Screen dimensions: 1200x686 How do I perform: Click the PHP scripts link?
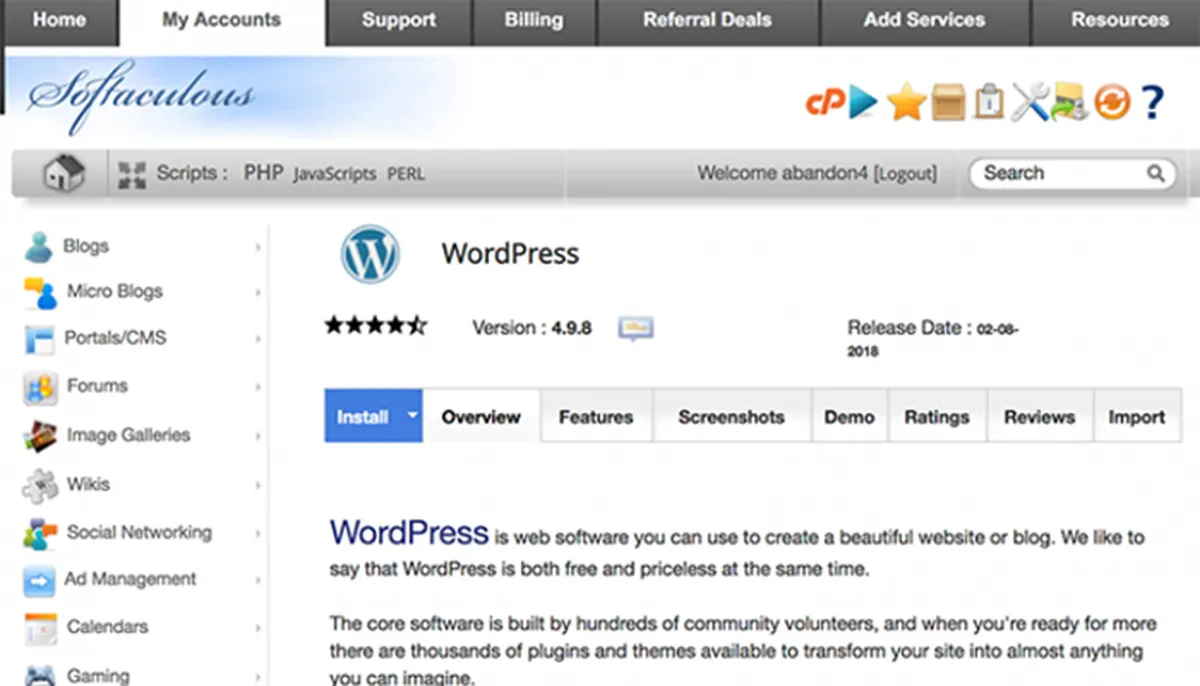264,173
